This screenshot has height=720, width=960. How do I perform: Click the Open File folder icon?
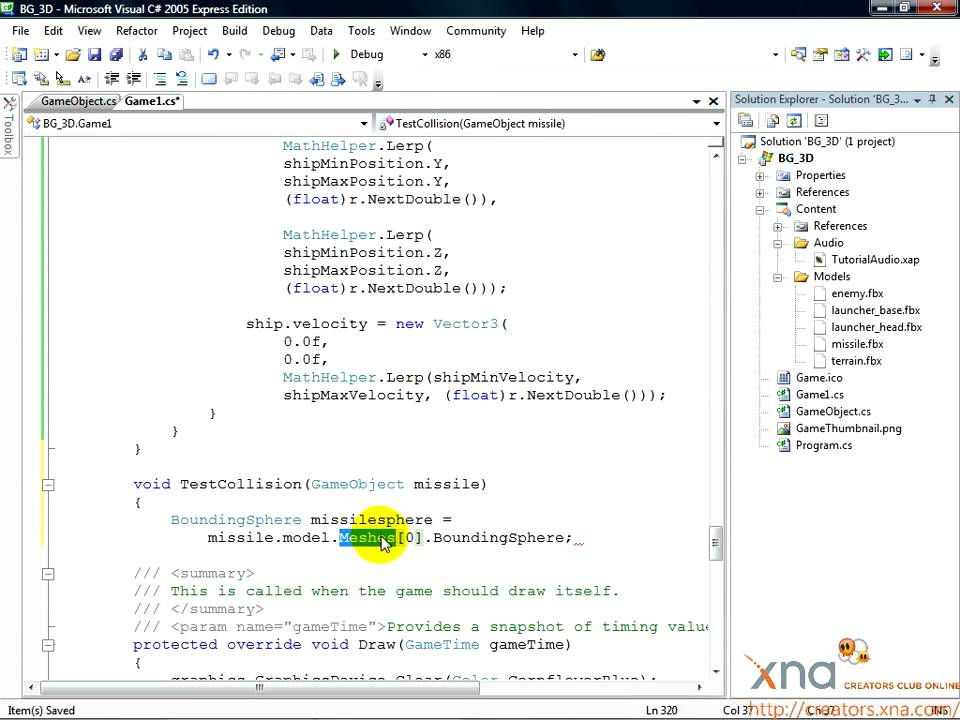click(73, 54)
